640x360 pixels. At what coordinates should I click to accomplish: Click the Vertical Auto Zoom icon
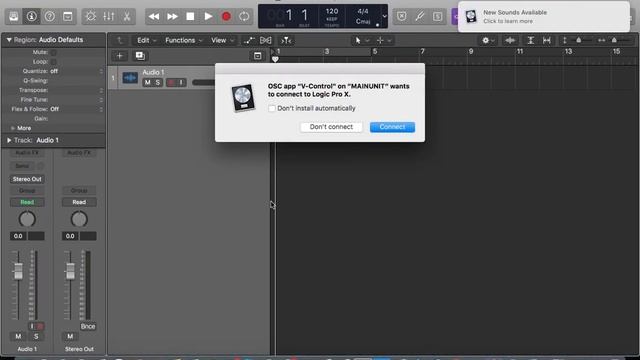click(531, 40)
